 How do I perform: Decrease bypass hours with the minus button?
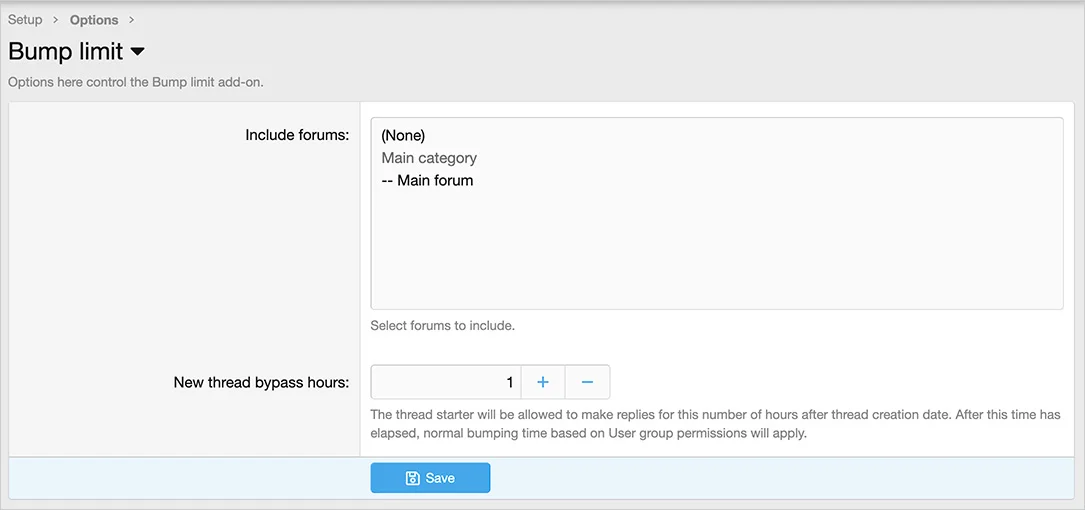click(x=587, y=382)
